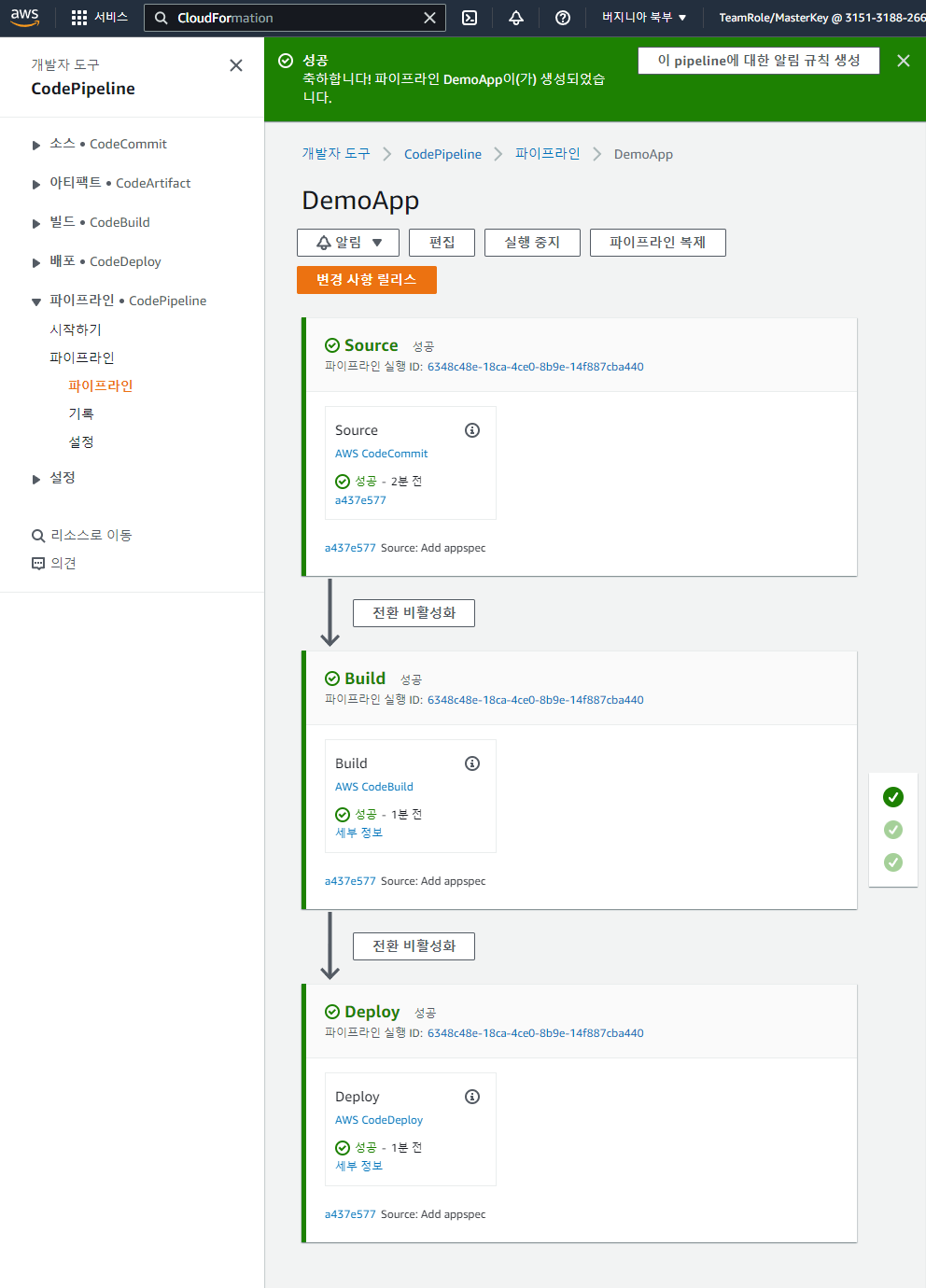This screenshot has height=1288, width=926.
Task: Open the help question mark icon
Action: (563, 18)
